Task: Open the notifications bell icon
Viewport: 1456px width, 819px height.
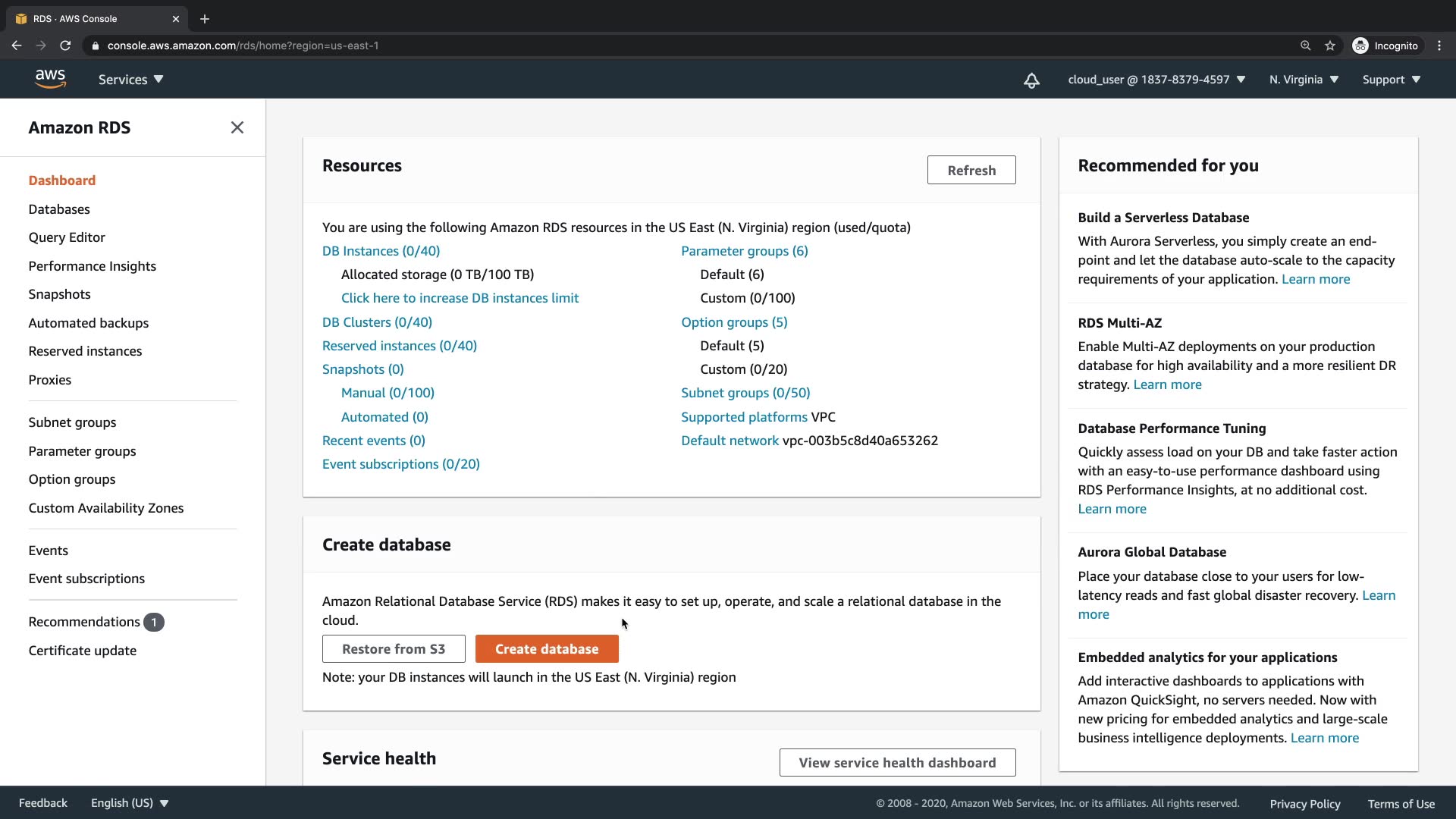Action: [1031, 80]
